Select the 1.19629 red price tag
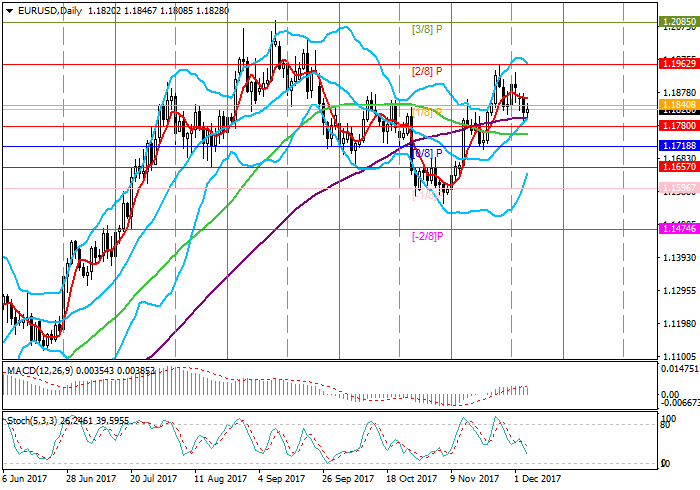Screen dimensions: 700x490 tap(679, 64)
